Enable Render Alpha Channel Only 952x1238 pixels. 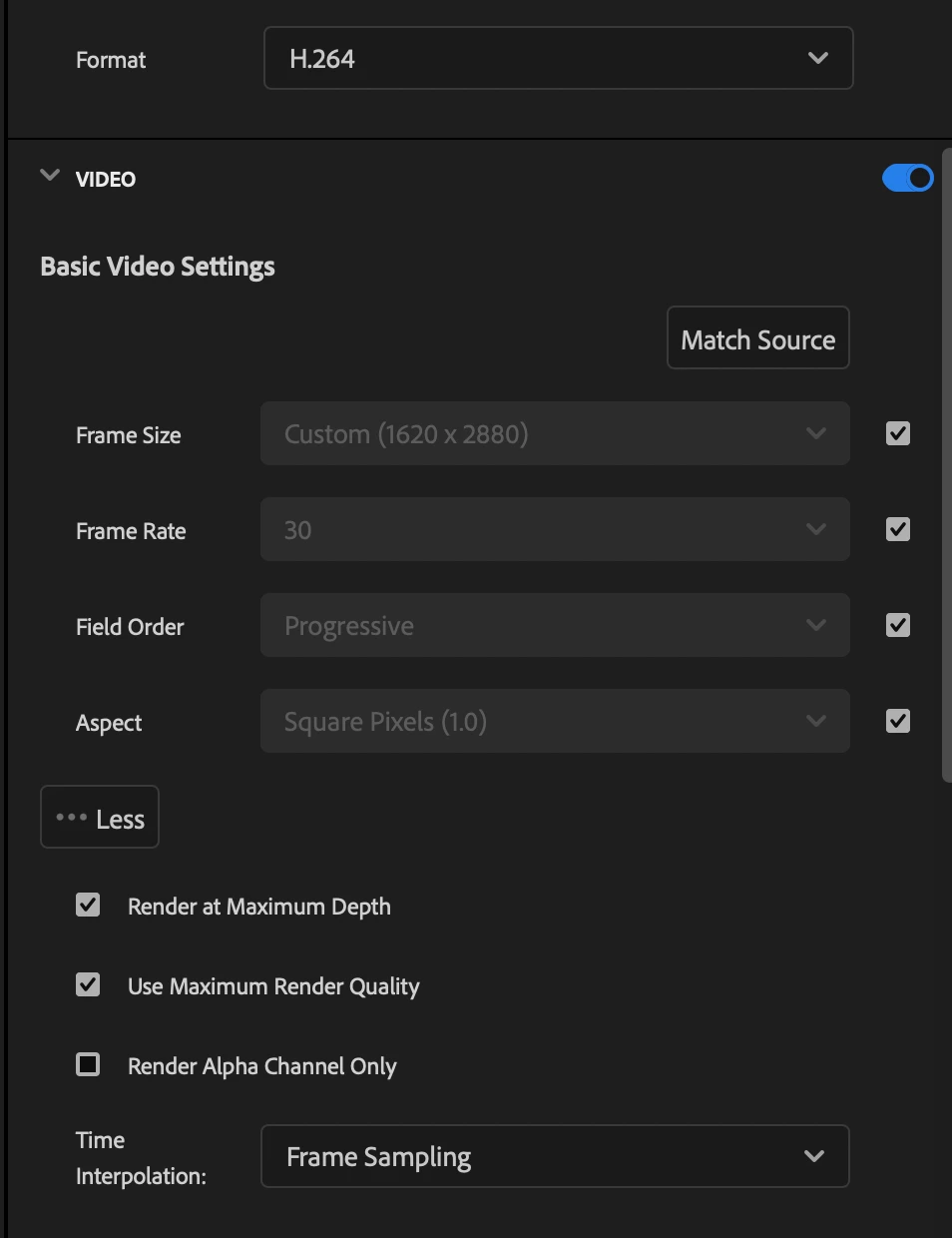[89, 1065]
